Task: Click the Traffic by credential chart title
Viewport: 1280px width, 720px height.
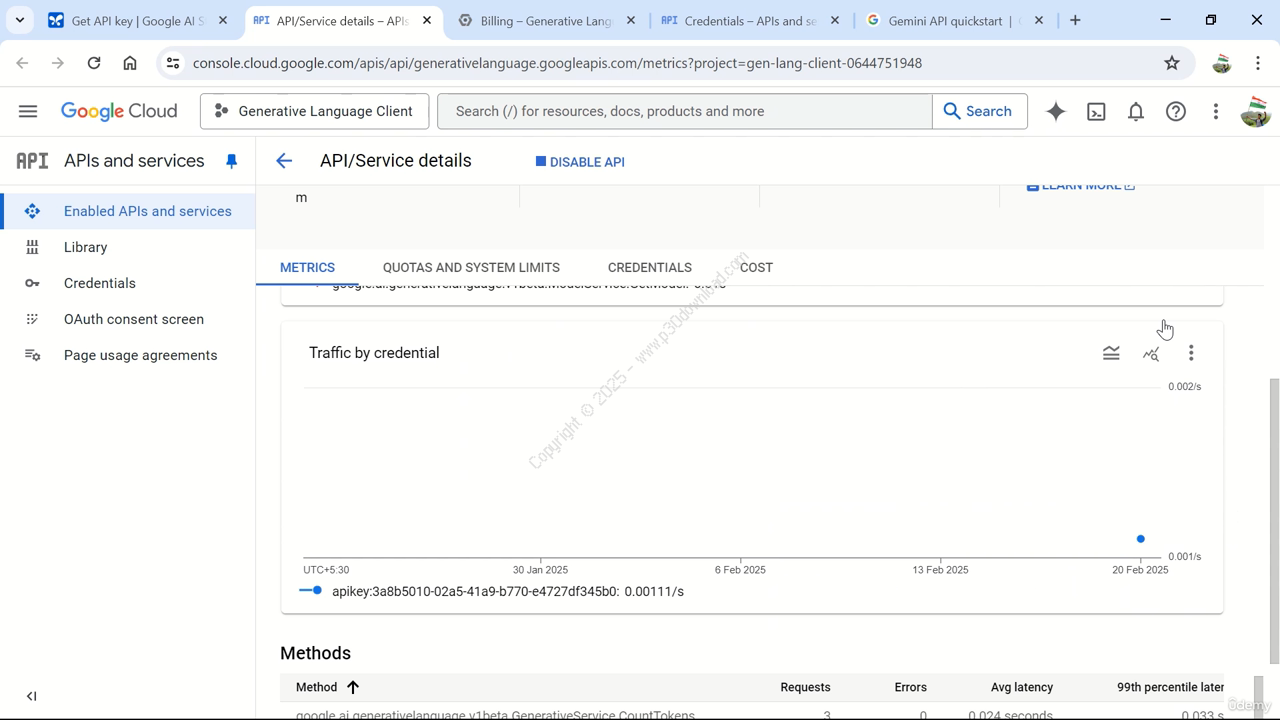Action: click(374, 353)
